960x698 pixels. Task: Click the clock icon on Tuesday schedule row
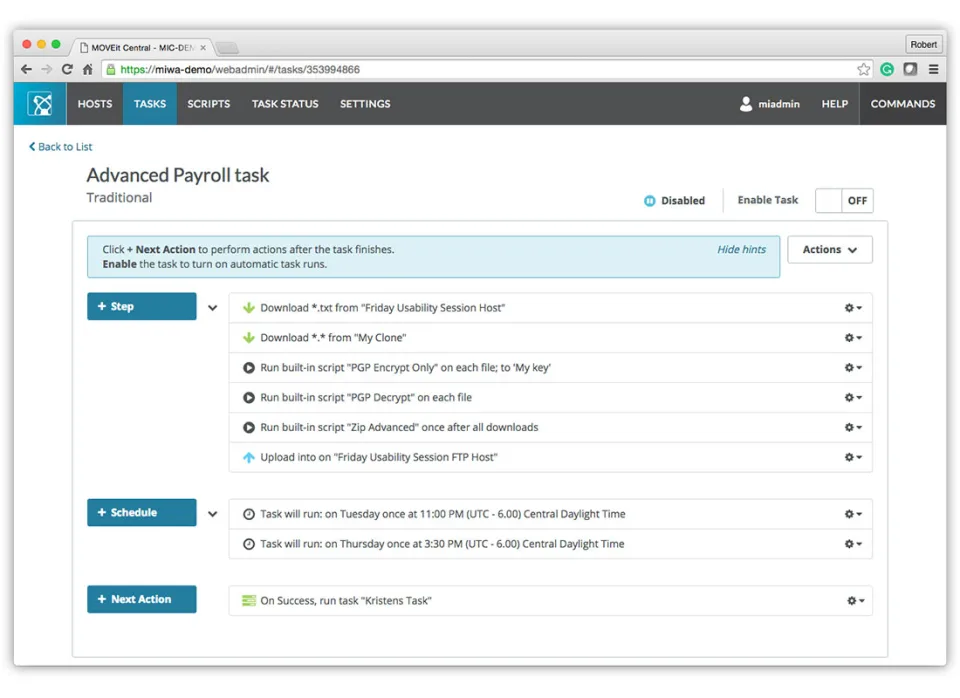coord(249,514)
